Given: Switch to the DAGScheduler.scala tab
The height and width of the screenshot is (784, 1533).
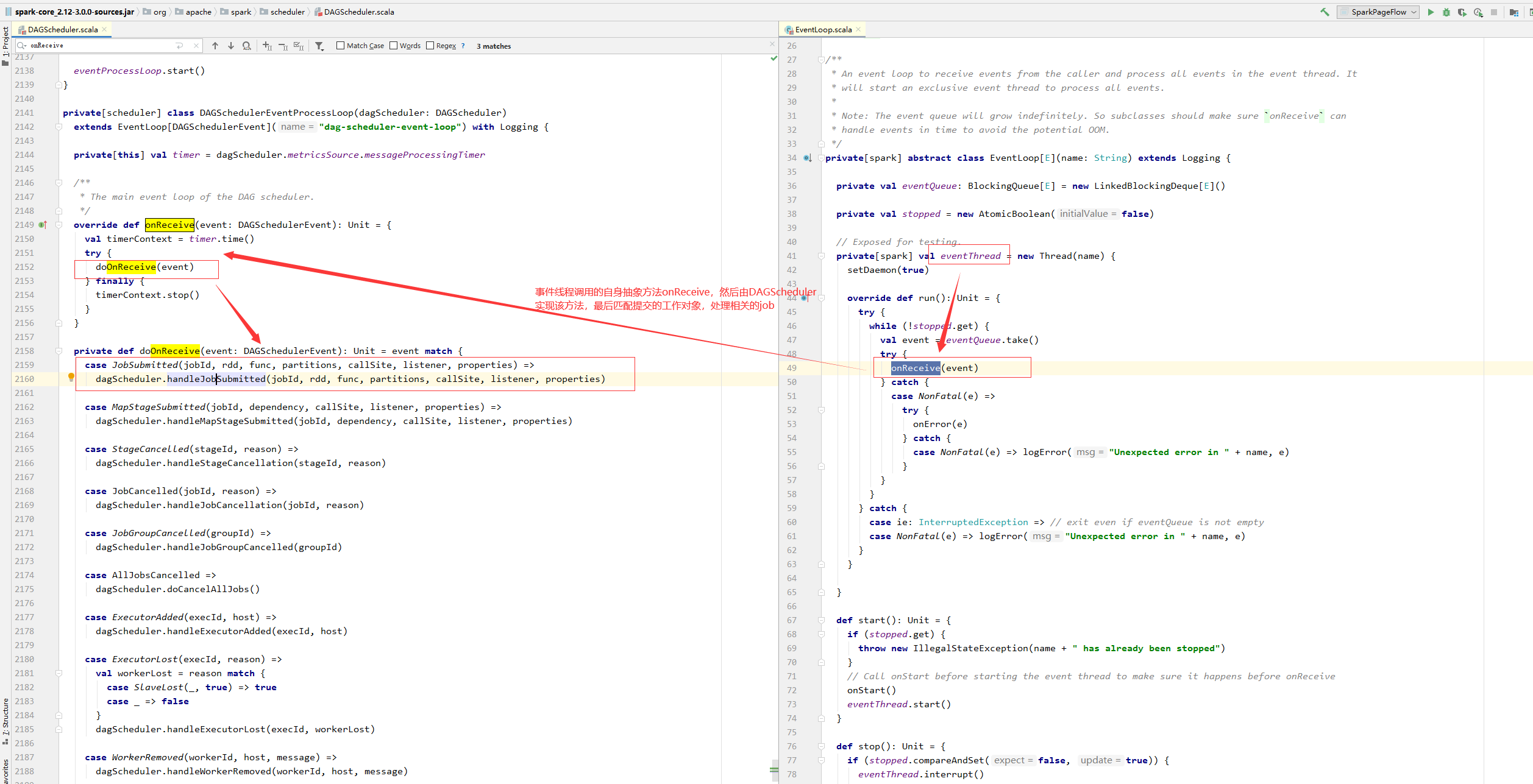Looking at the screenshot, I should [x=62, y=29].
